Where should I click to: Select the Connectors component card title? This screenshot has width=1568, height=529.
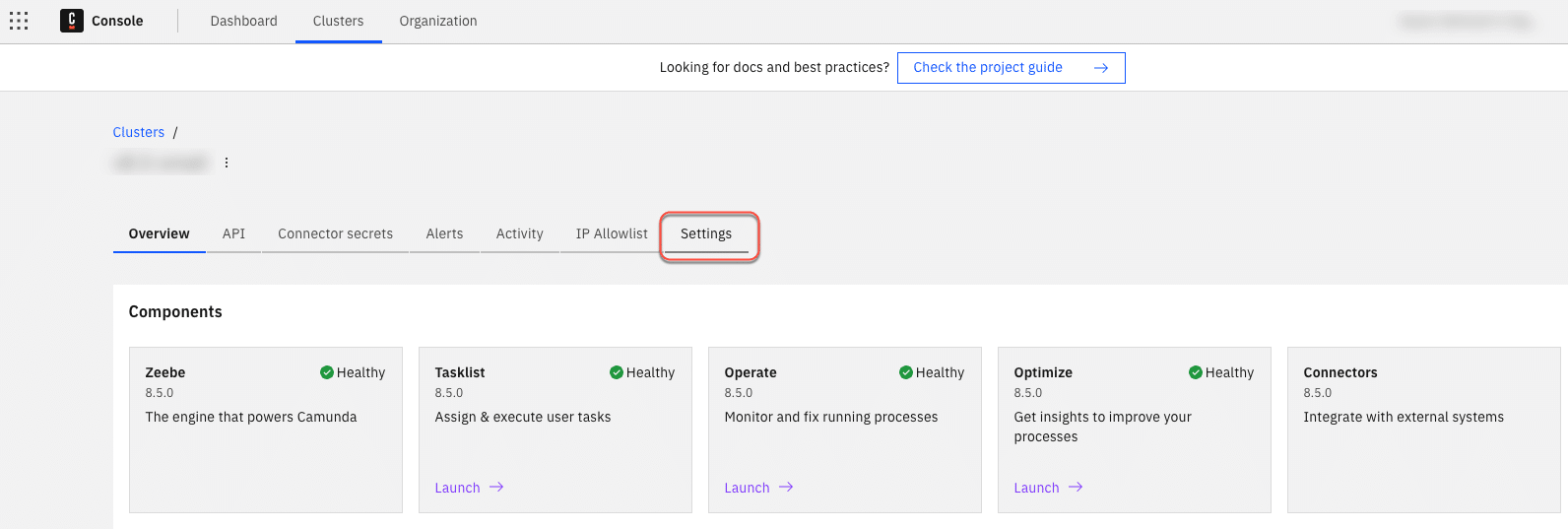pyautogui.click(x=1340, y=372)
